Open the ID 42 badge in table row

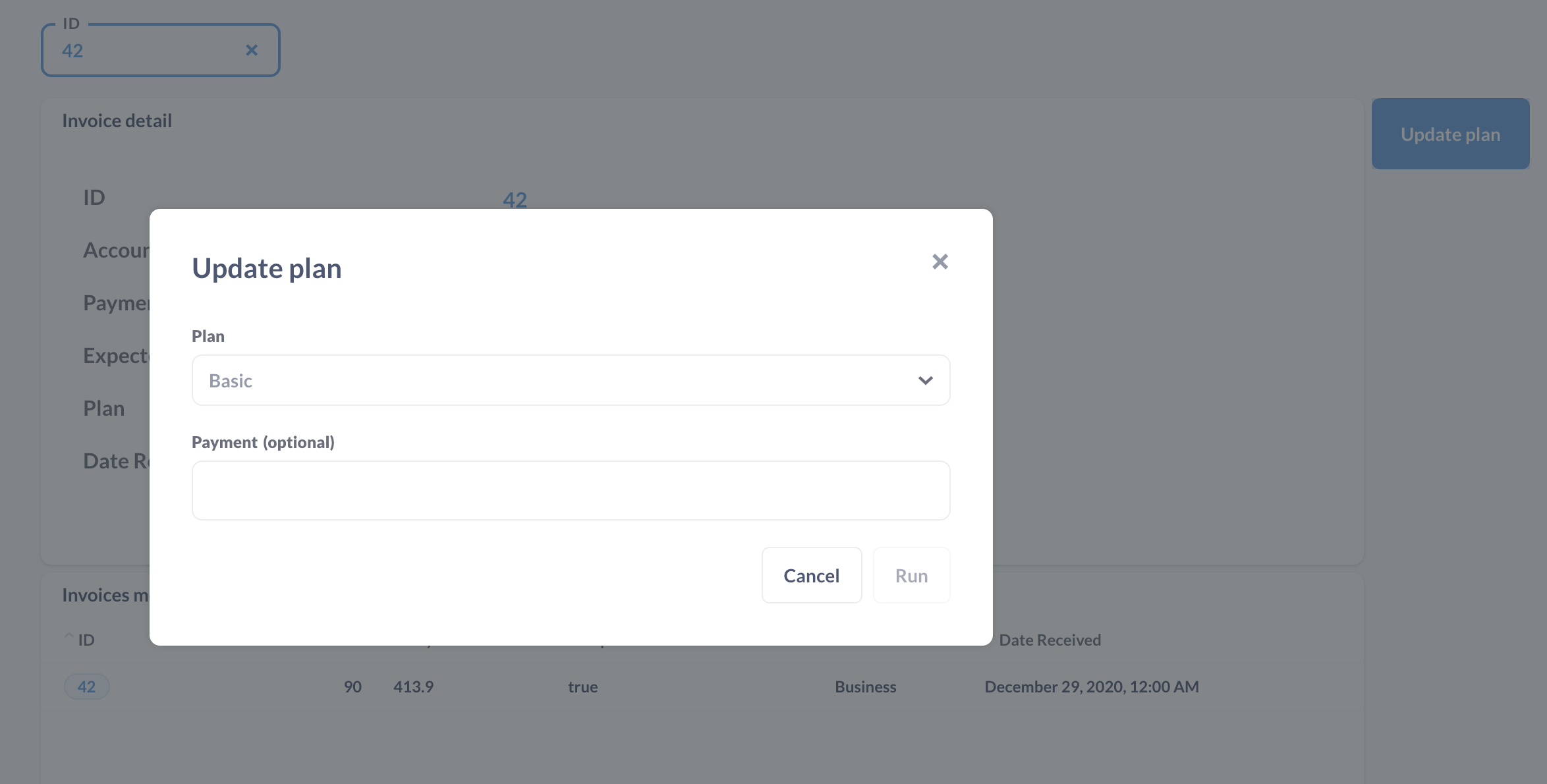[x=86, y=686]
